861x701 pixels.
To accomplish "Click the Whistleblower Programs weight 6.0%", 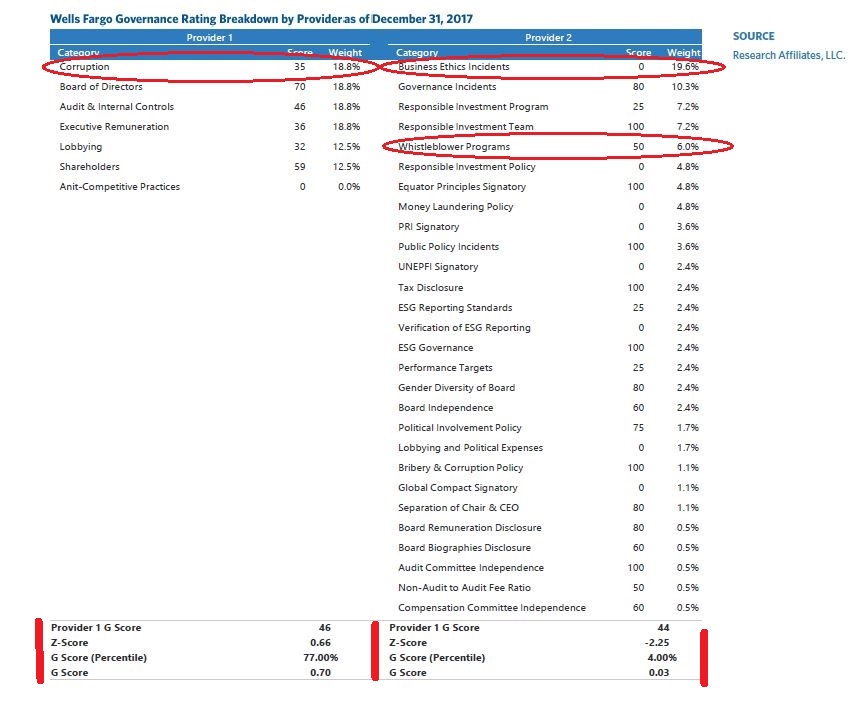I will pyautogui.click(x=687, y=147).
